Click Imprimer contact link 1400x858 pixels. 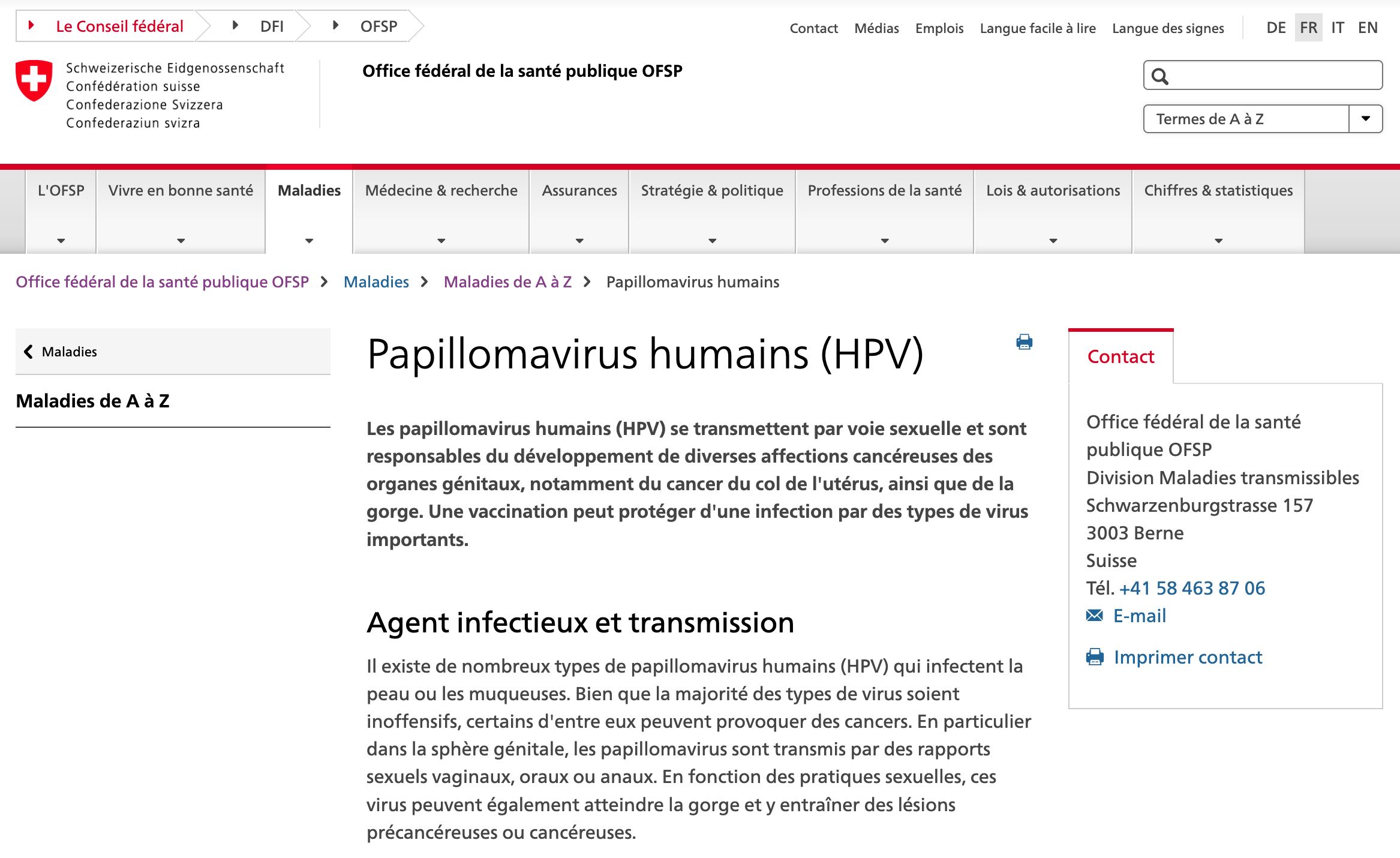pyautogui.click(x=1188, y=658)
